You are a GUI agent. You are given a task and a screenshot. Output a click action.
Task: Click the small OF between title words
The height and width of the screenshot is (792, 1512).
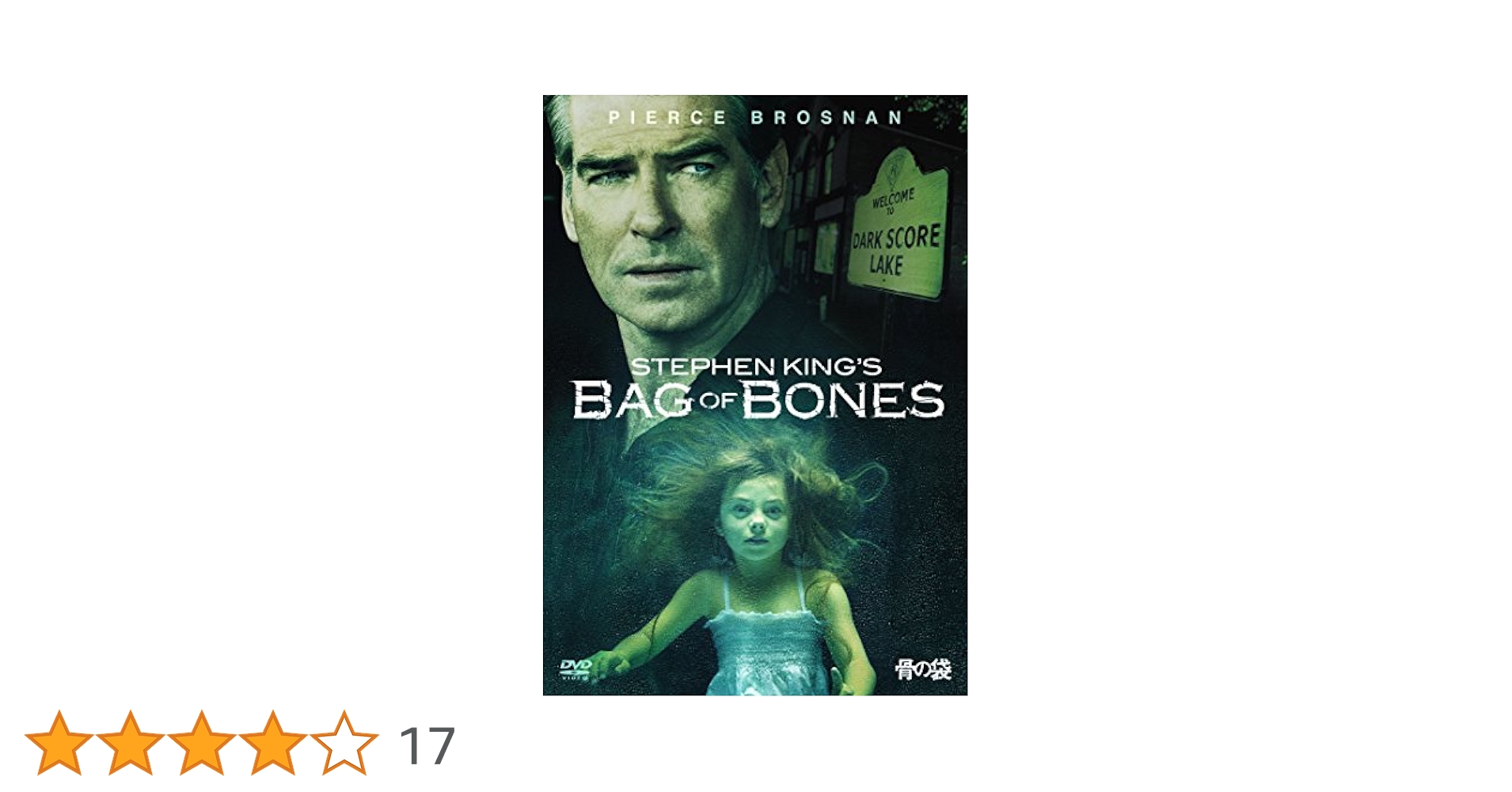click(718, 402)
